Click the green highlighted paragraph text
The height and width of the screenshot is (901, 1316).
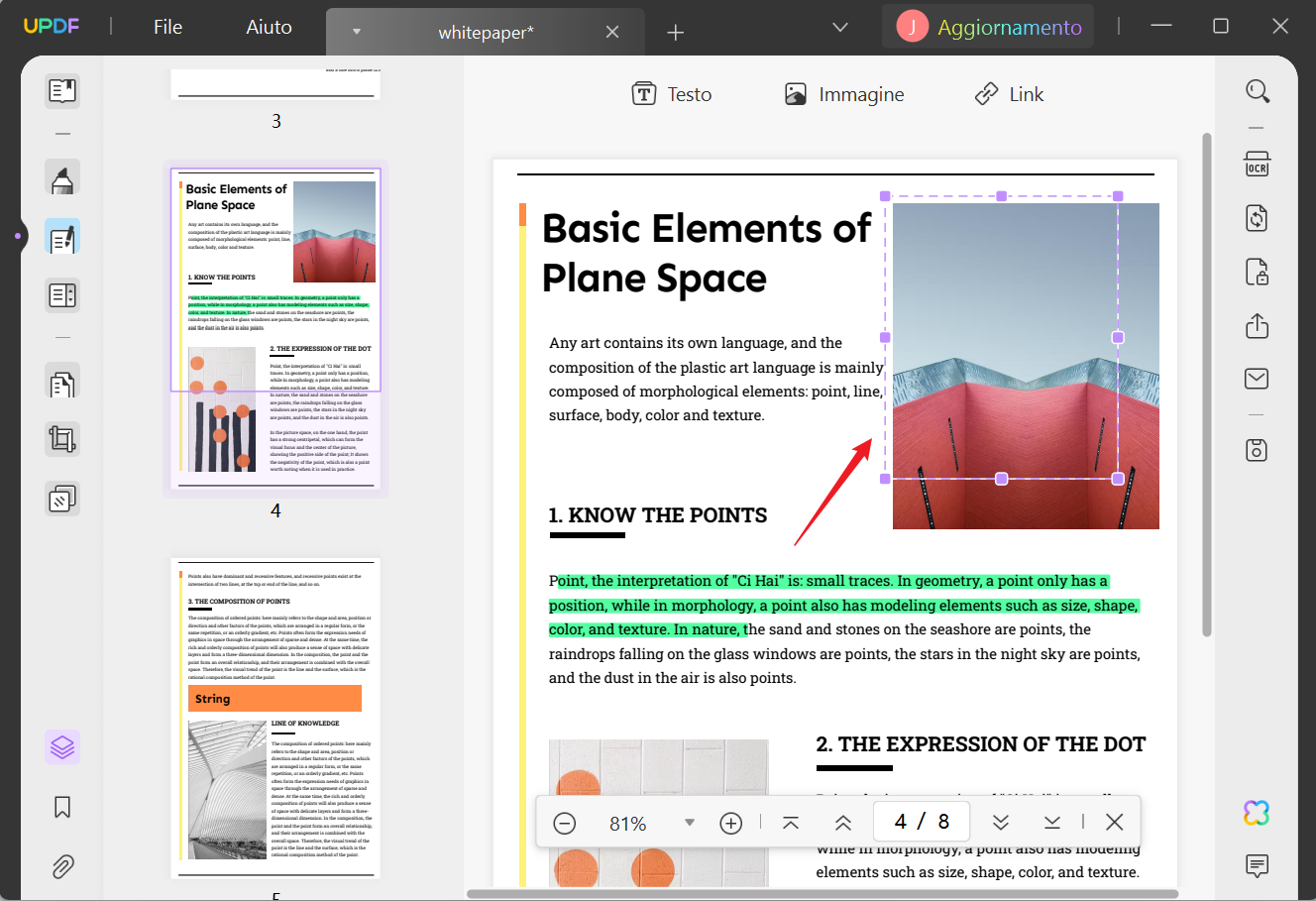tap(843, 605)
